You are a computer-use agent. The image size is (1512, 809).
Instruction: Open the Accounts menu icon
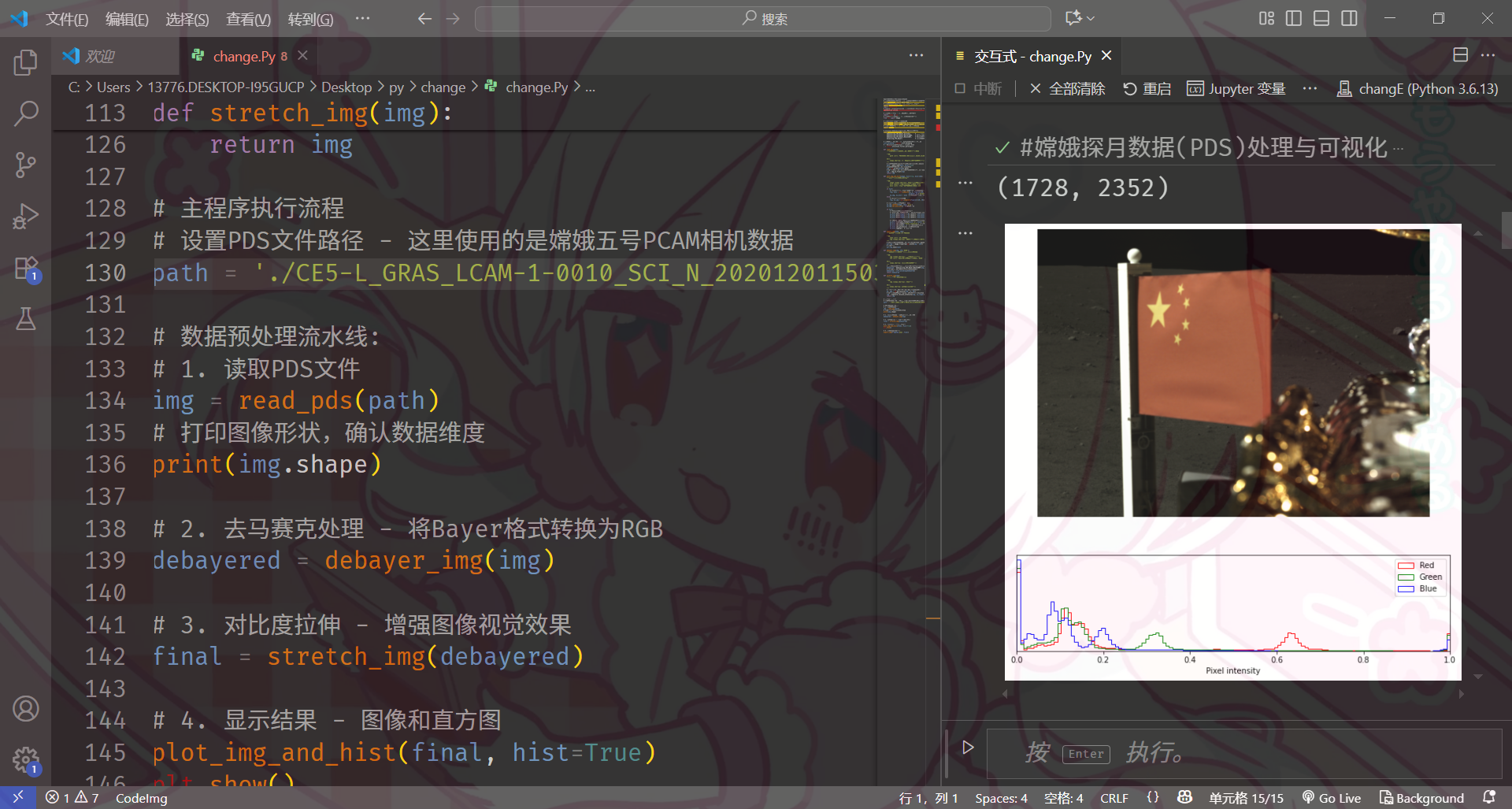tap(25, 709)
